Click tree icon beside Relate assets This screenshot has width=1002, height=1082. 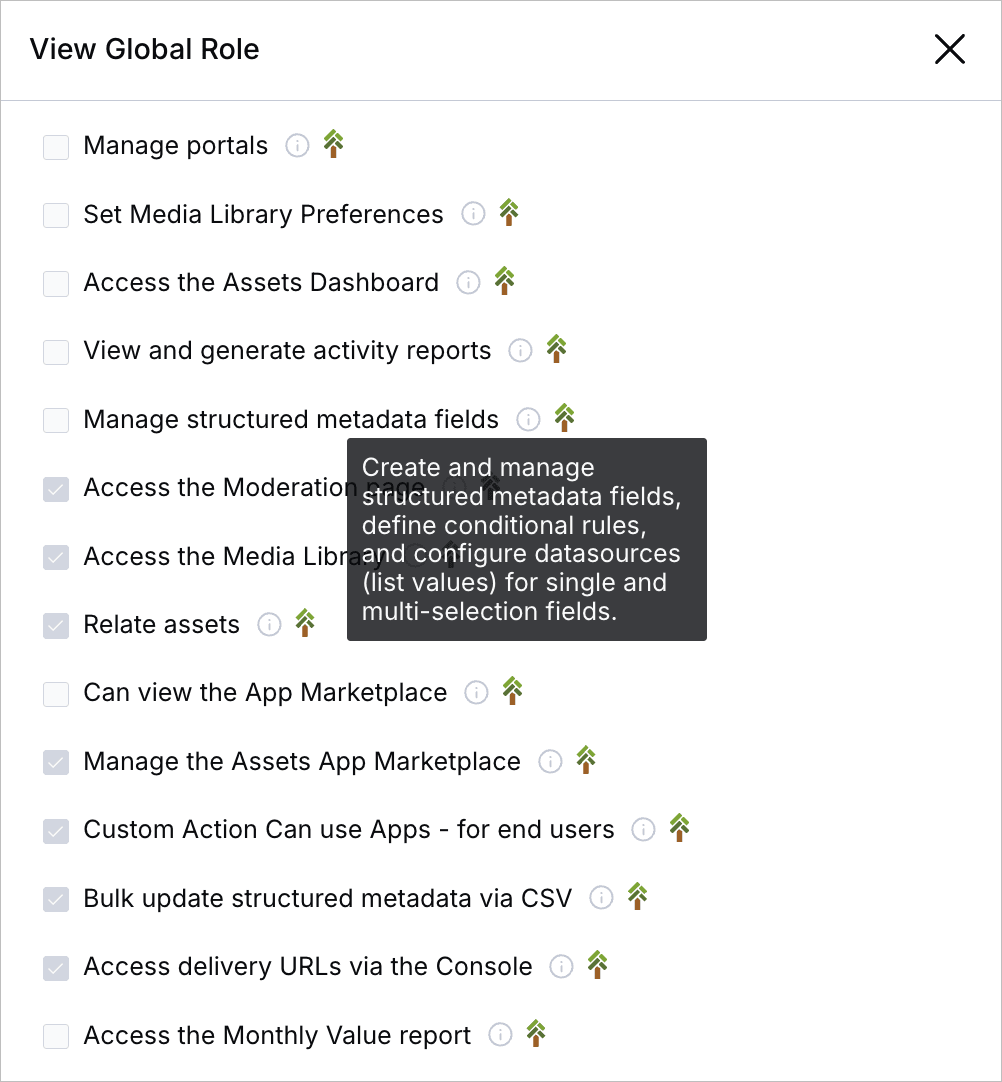point(305,623)
